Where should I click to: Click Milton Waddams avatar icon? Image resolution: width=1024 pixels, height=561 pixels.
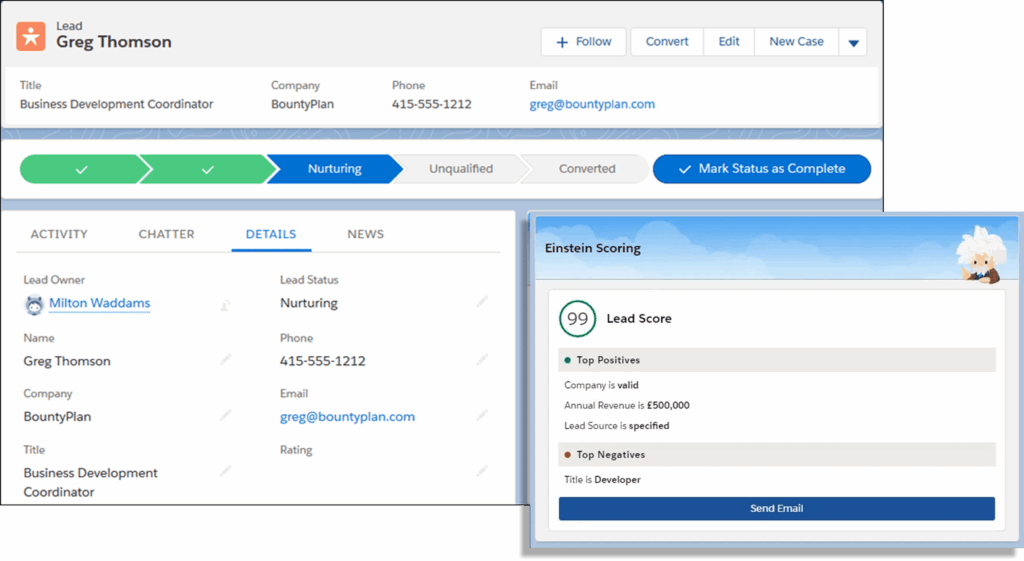coord(34,304)
